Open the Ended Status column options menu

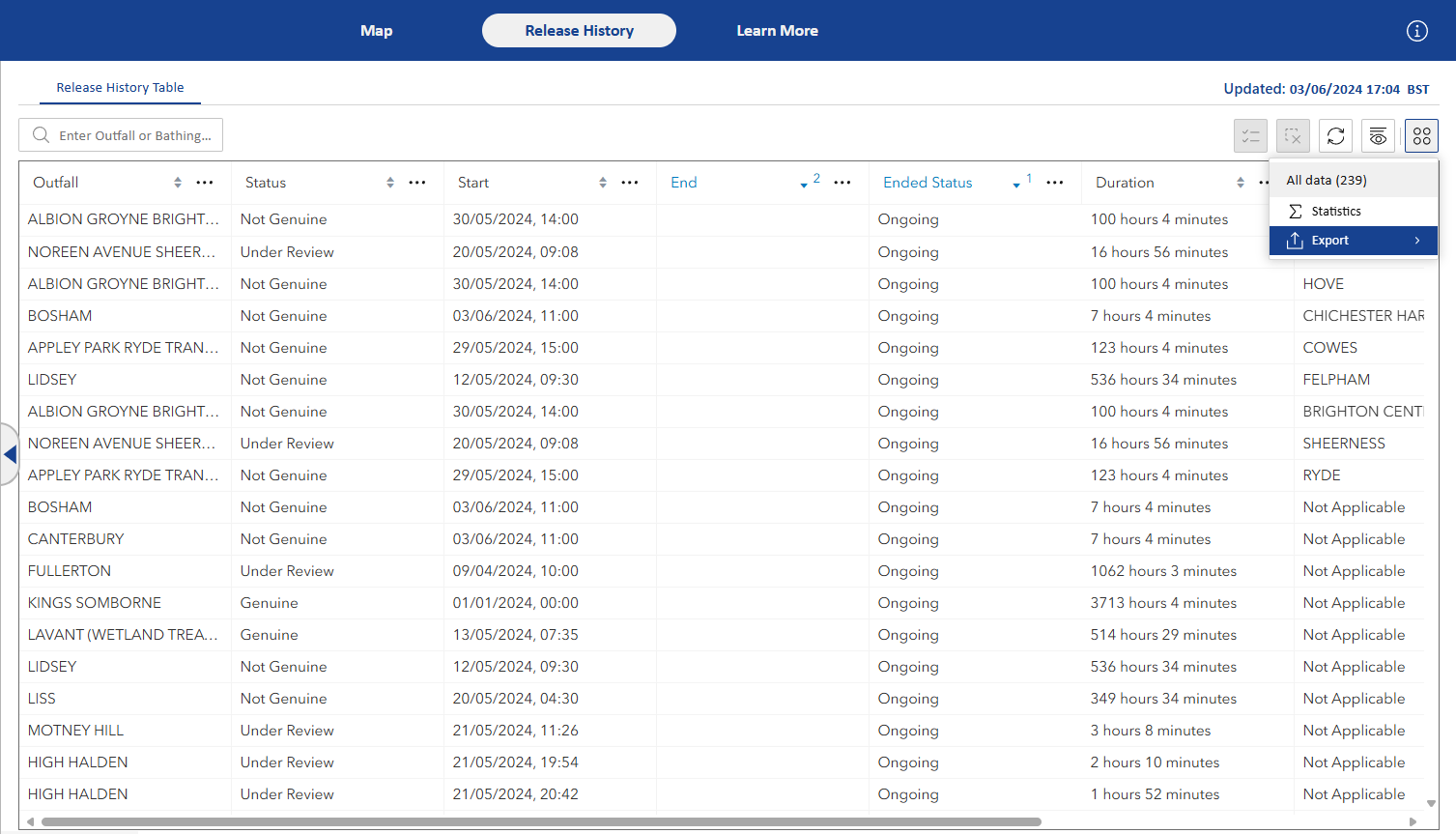coord(1055,183)
